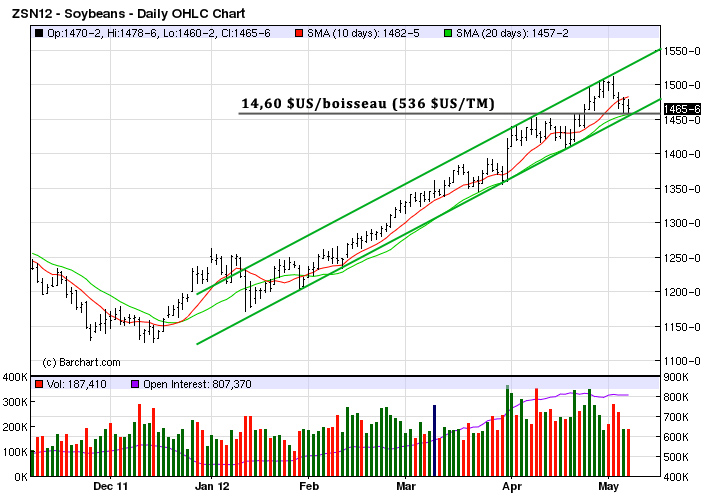This screenshot has width=709, height=503.
Task: Click the 14,60 $US/boisseau annotation text
Action: click(368, 103)
